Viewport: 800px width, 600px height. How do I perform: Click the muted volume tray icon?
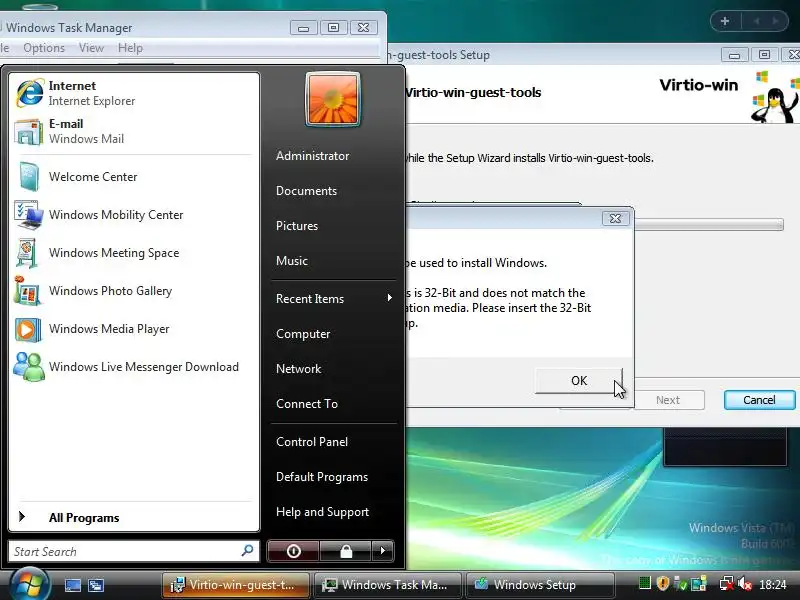coord(744,584)
